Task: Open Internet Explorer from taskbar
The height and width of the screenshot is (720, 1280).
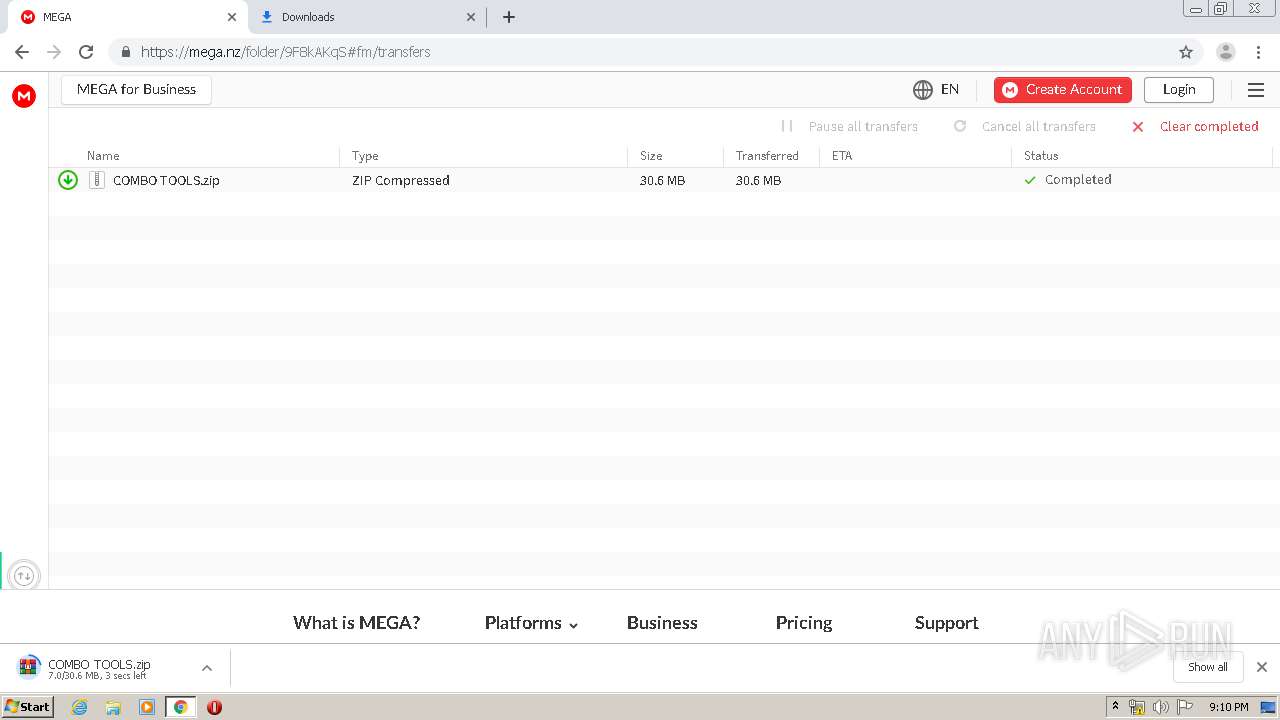Action: tap(80, 707)
